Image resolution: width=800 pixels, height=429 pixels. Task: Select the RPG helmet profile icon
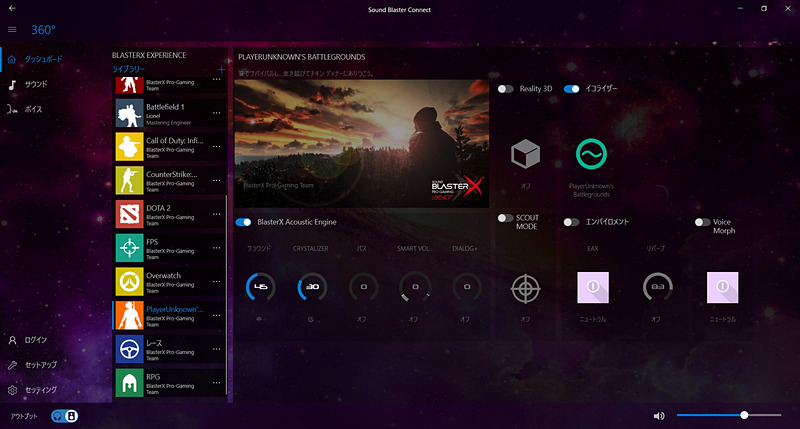pos(129,383)
